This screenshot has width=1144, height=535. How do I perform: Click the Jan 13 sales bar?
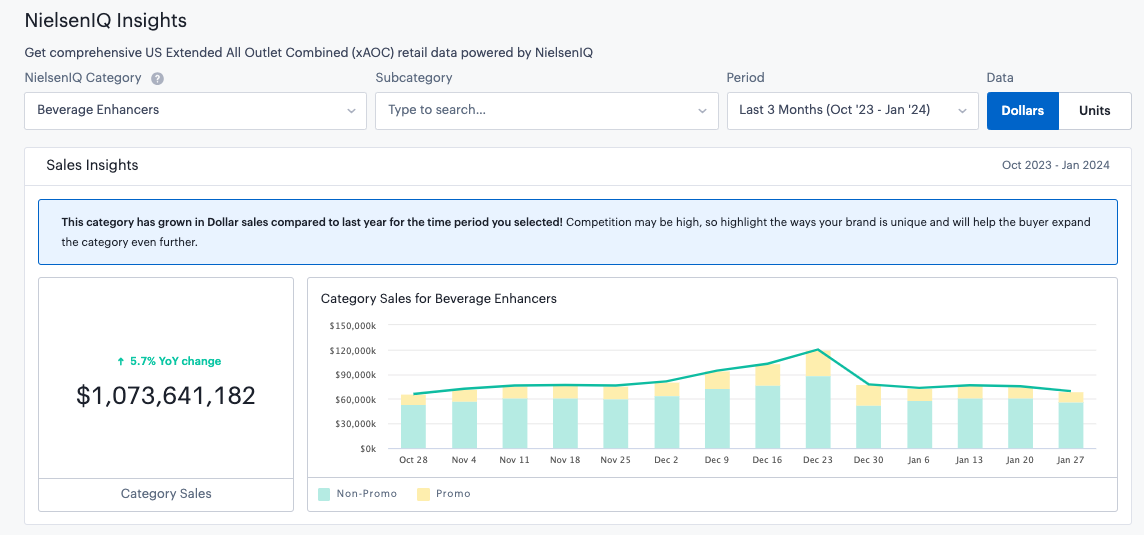point(970,417)
